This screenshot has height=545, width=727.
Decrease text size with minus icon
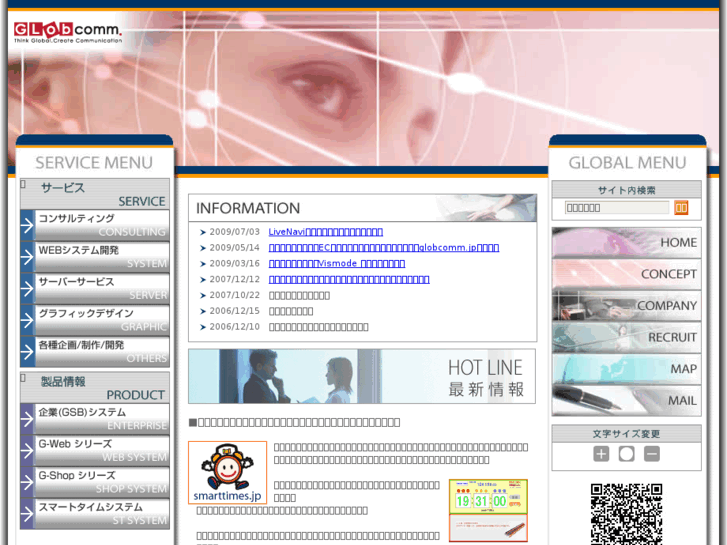[651, 454]
